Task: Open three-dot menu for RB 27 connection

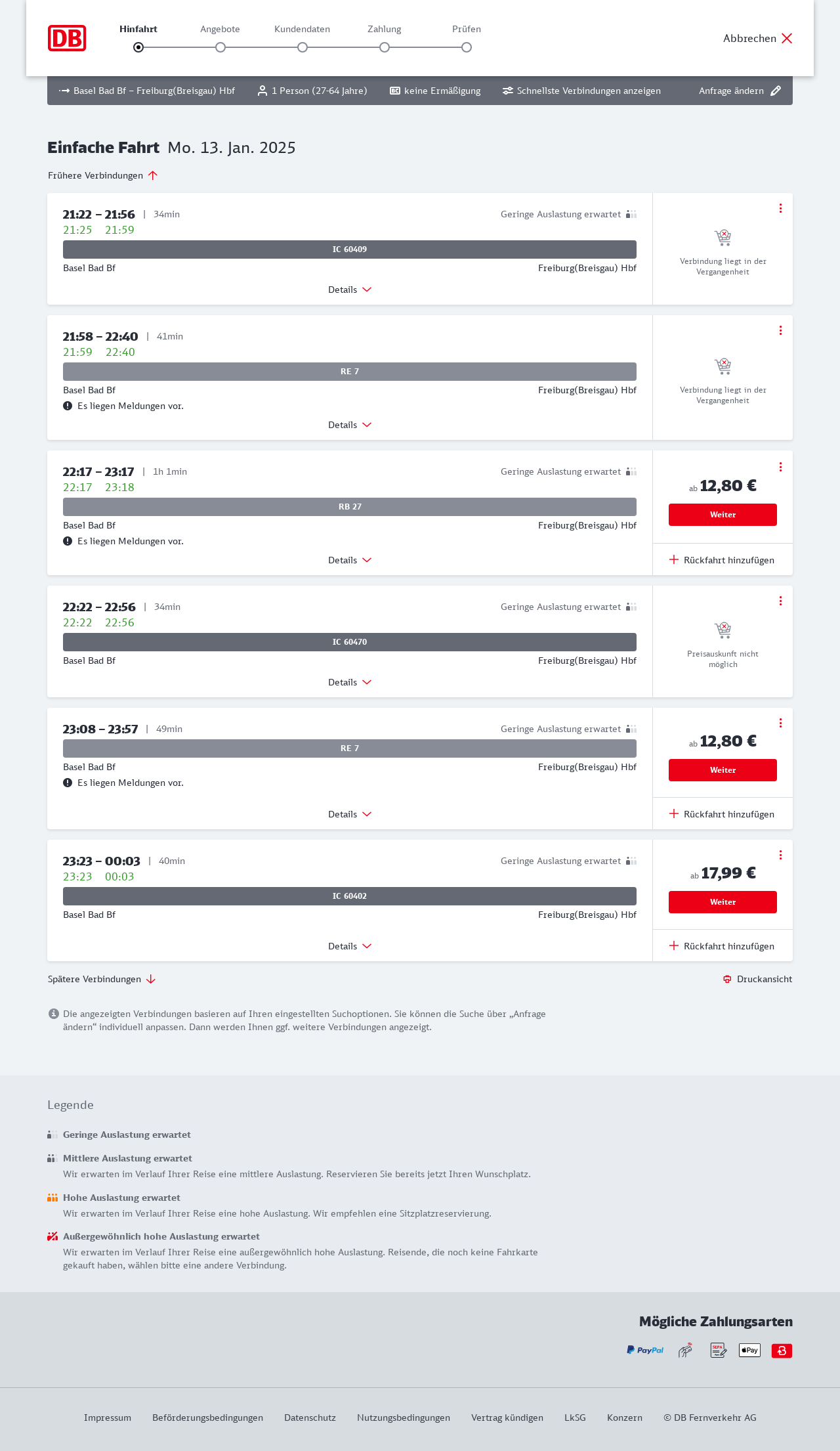Action: click(x=780, y=467)
